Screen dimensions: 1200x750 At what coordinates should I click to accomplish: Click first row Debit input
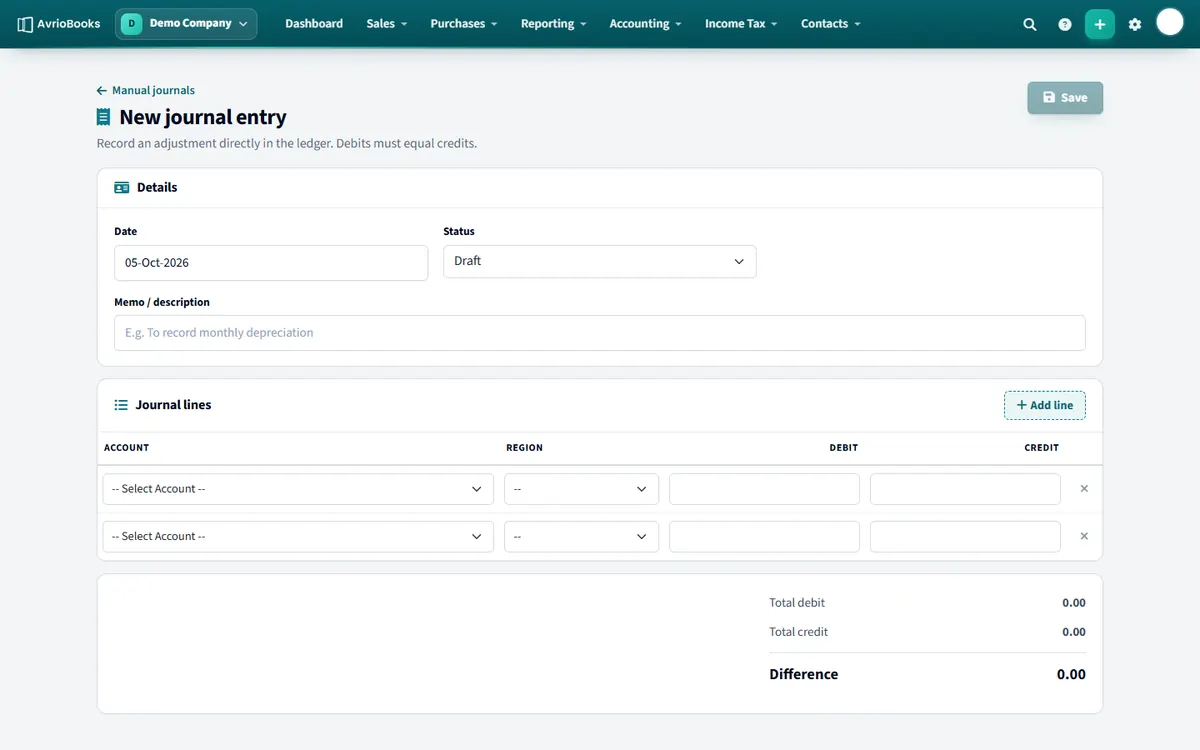[x=764, y=489]
